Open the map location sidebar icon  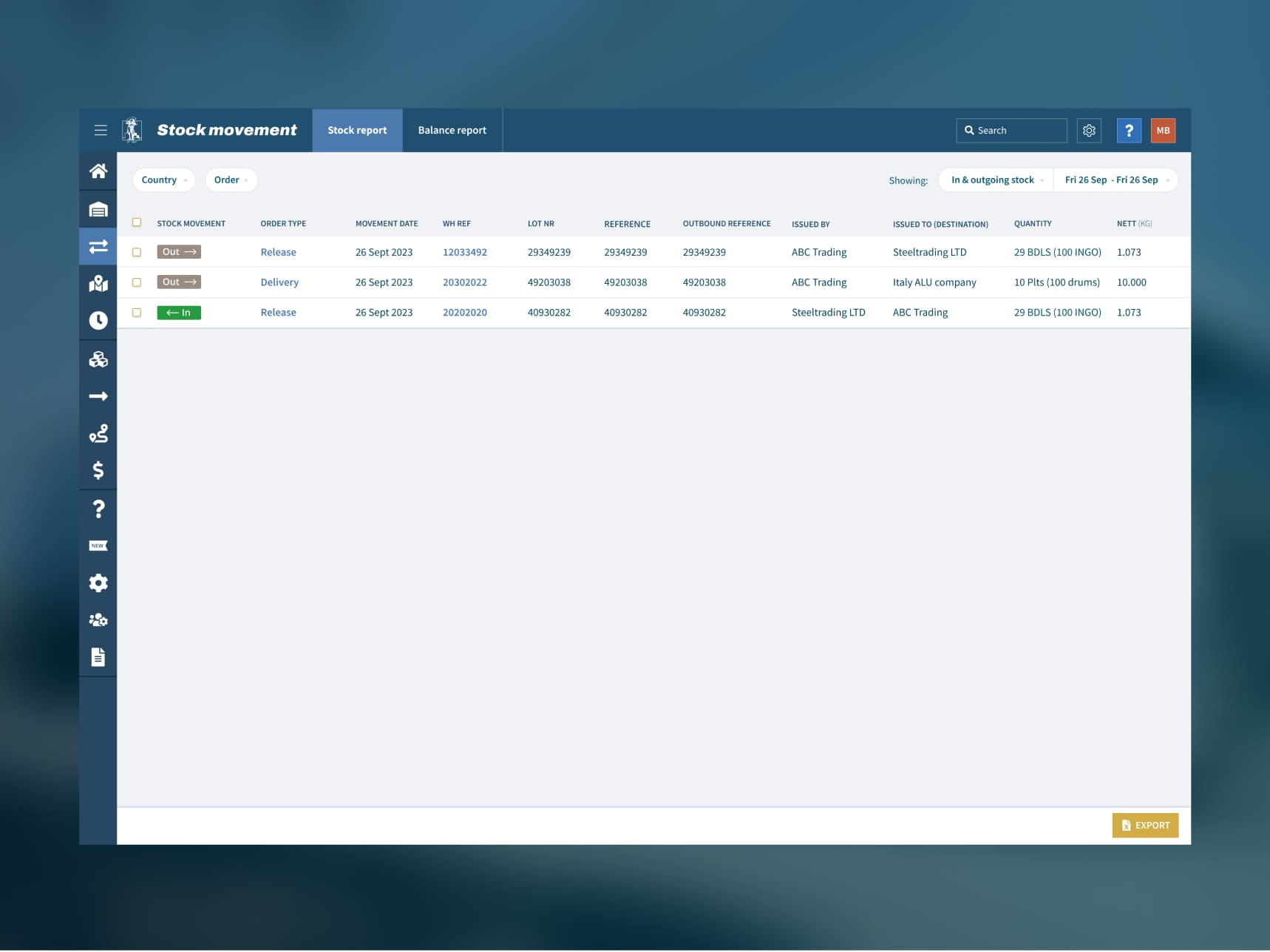pyautogui.click(x=98, y=284)
